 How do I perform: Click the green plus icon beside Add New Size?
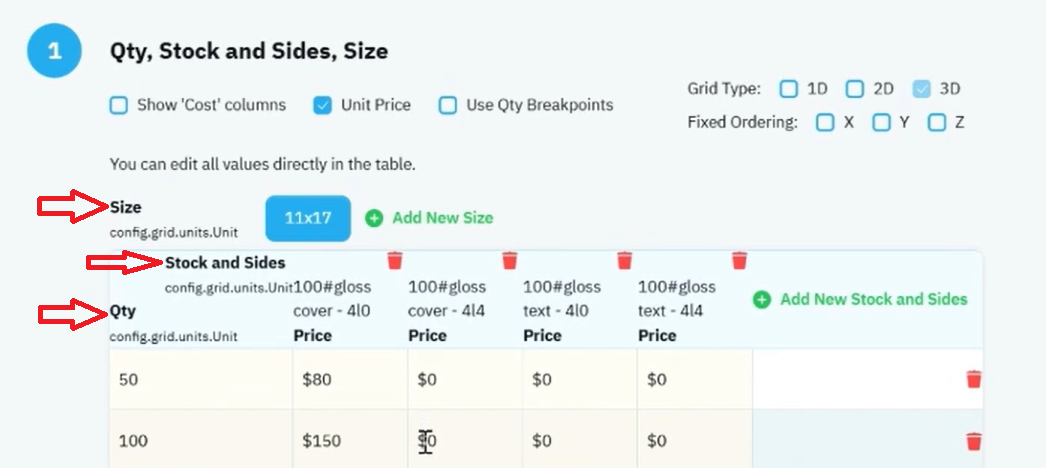pyautogui.click(x=374, y=218)
